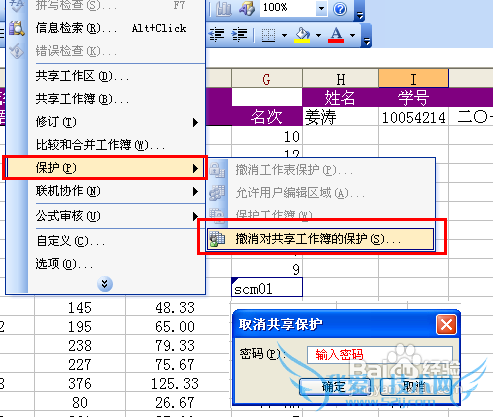The height and width of the screenshot is (417, 493).
Task: Click the Research (信息检索) binoculars icon
Action: click(16, 28)
